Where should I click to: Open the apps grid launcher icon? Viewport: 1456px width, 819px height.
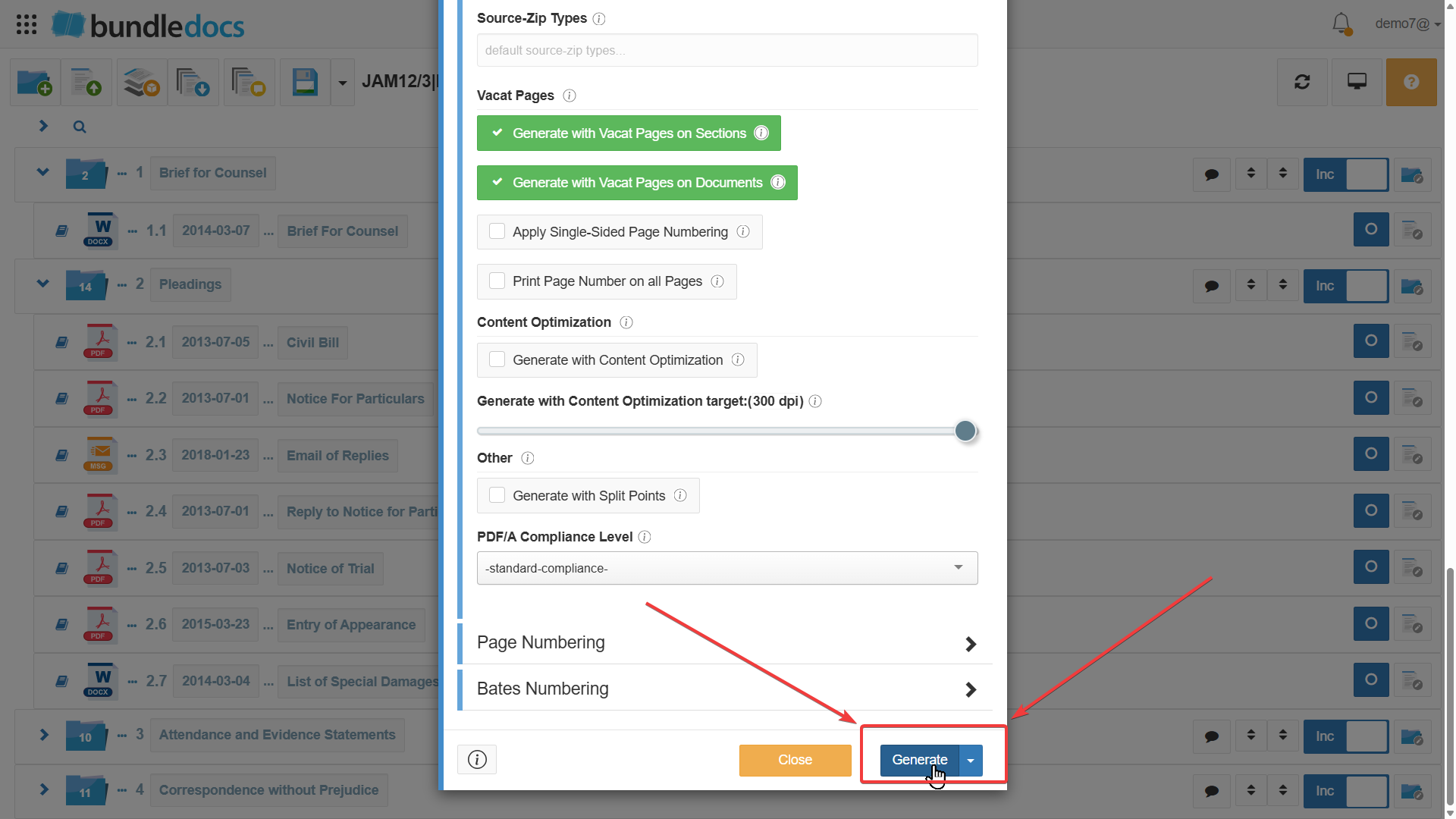tap(27, 24)
